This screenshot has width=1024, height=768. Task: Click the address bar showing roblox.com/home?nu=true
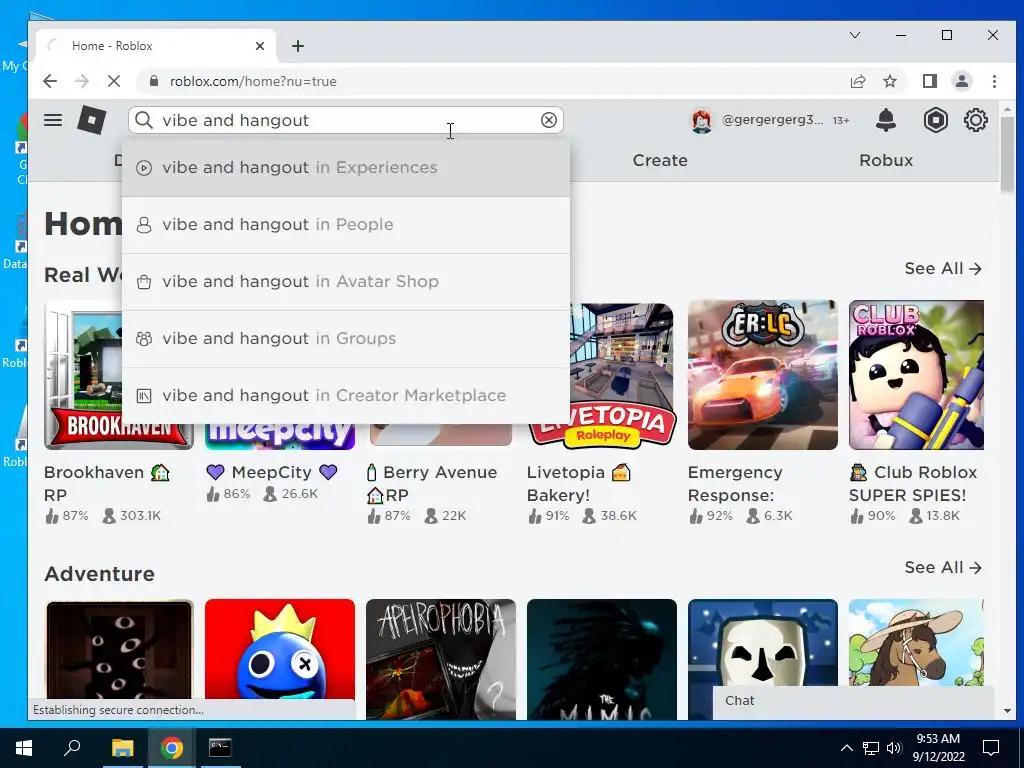[x=490, y=81]
